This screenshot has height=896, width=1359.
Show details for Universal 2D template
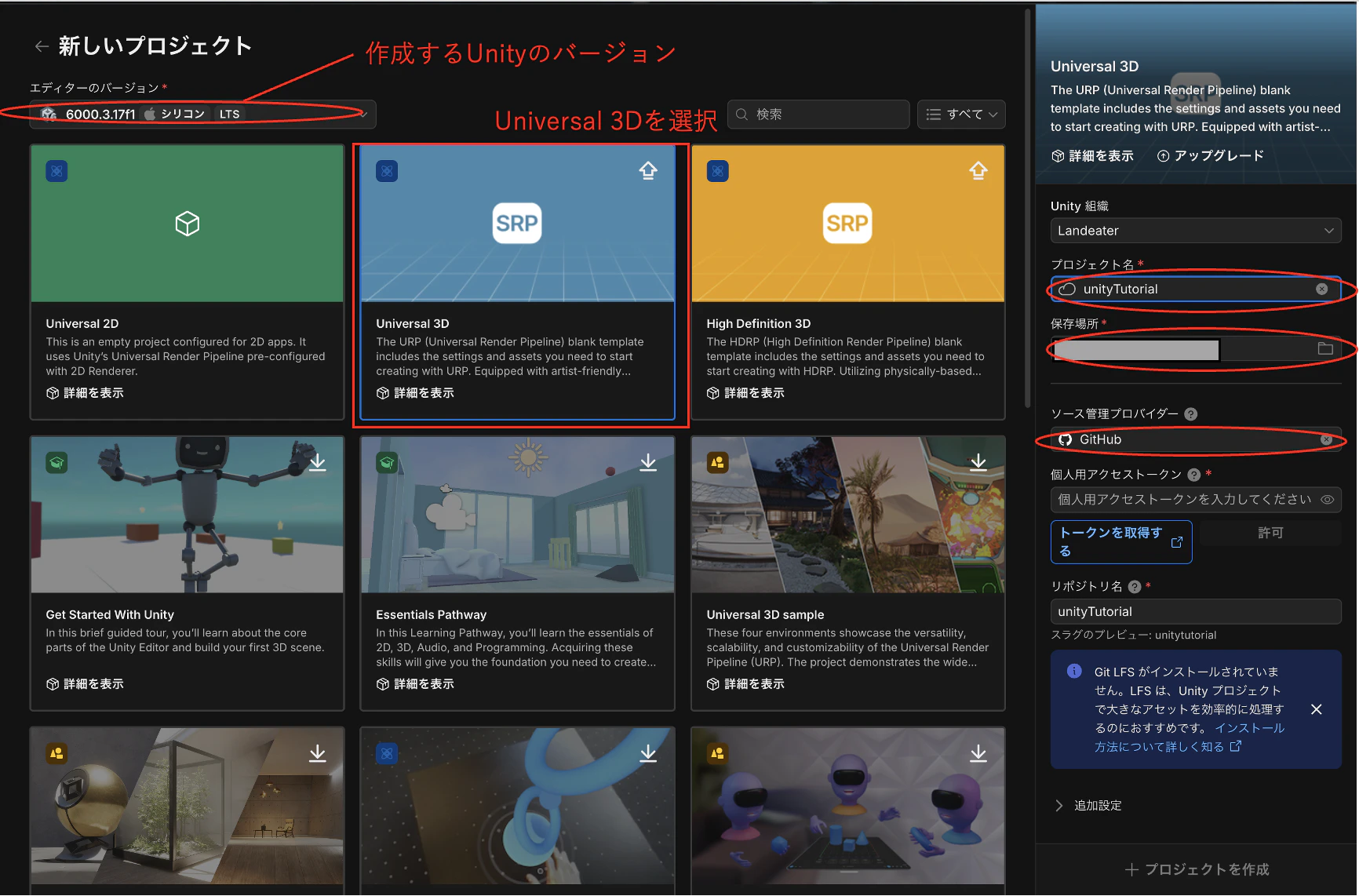pyautogui.click(x=85, y=393)
